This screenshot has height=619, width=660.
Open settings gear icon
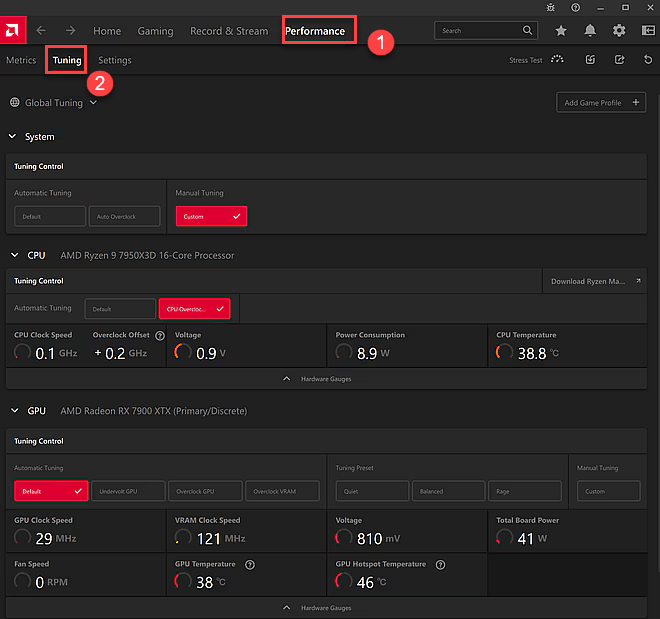[619, 31]
